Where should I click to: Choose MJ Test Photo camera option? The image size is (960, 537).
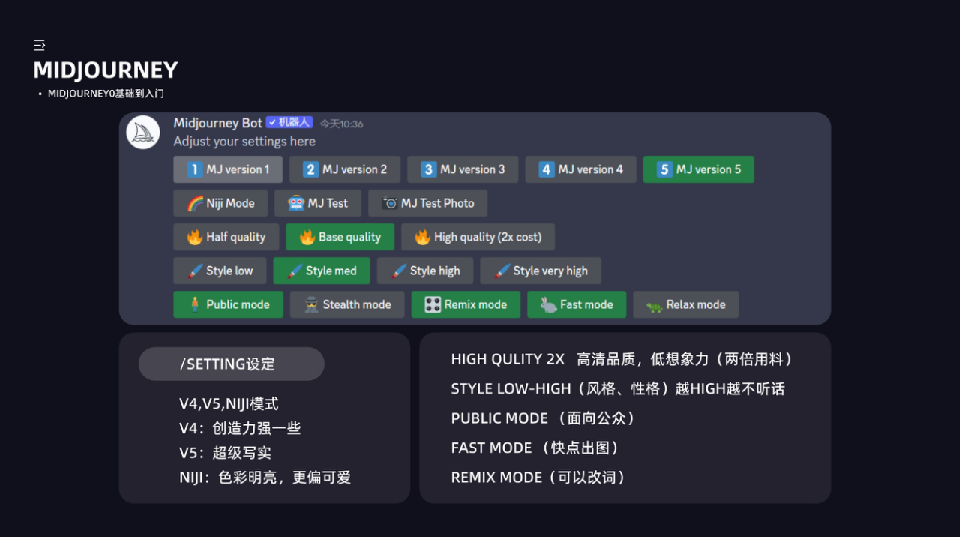(x=427, y=204)
